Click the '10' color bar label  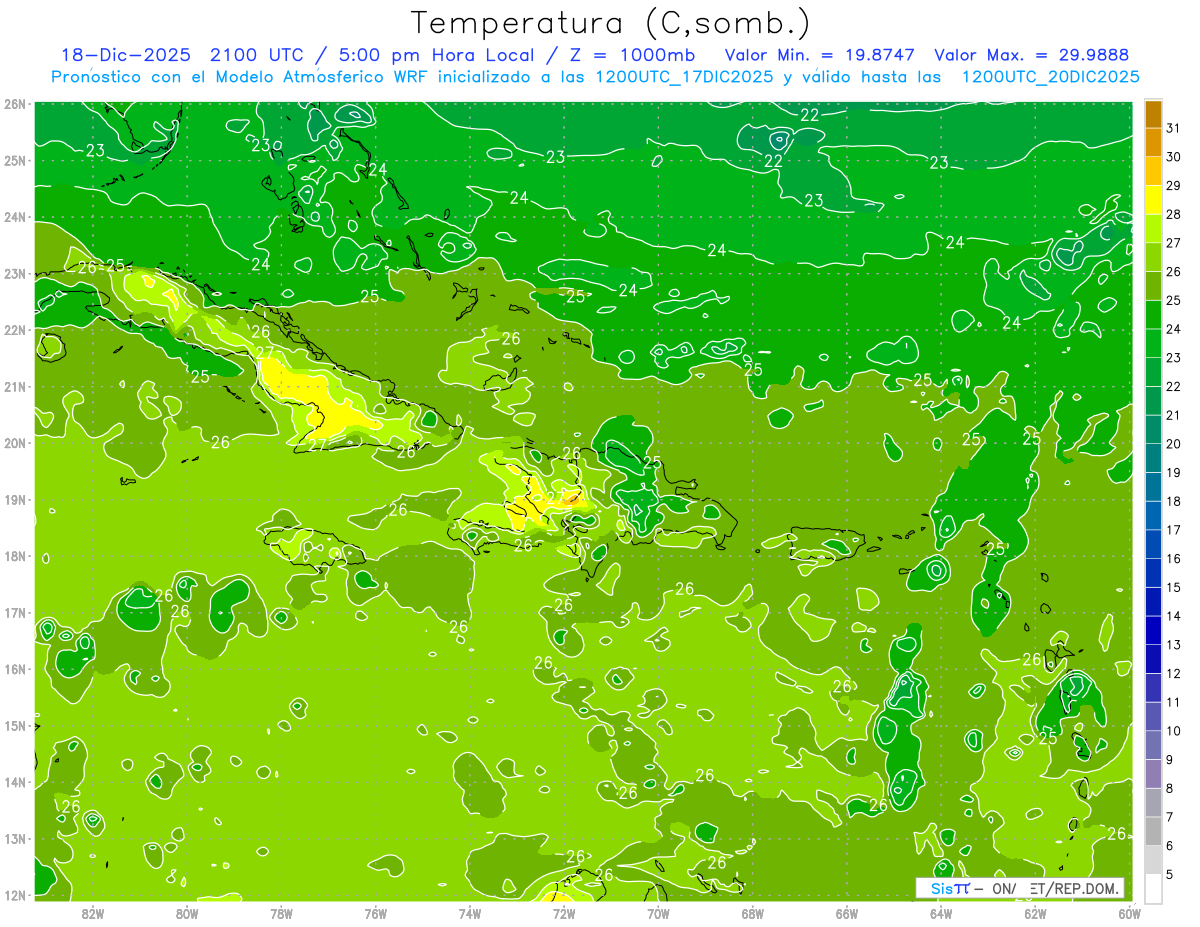pos(1173,730)
